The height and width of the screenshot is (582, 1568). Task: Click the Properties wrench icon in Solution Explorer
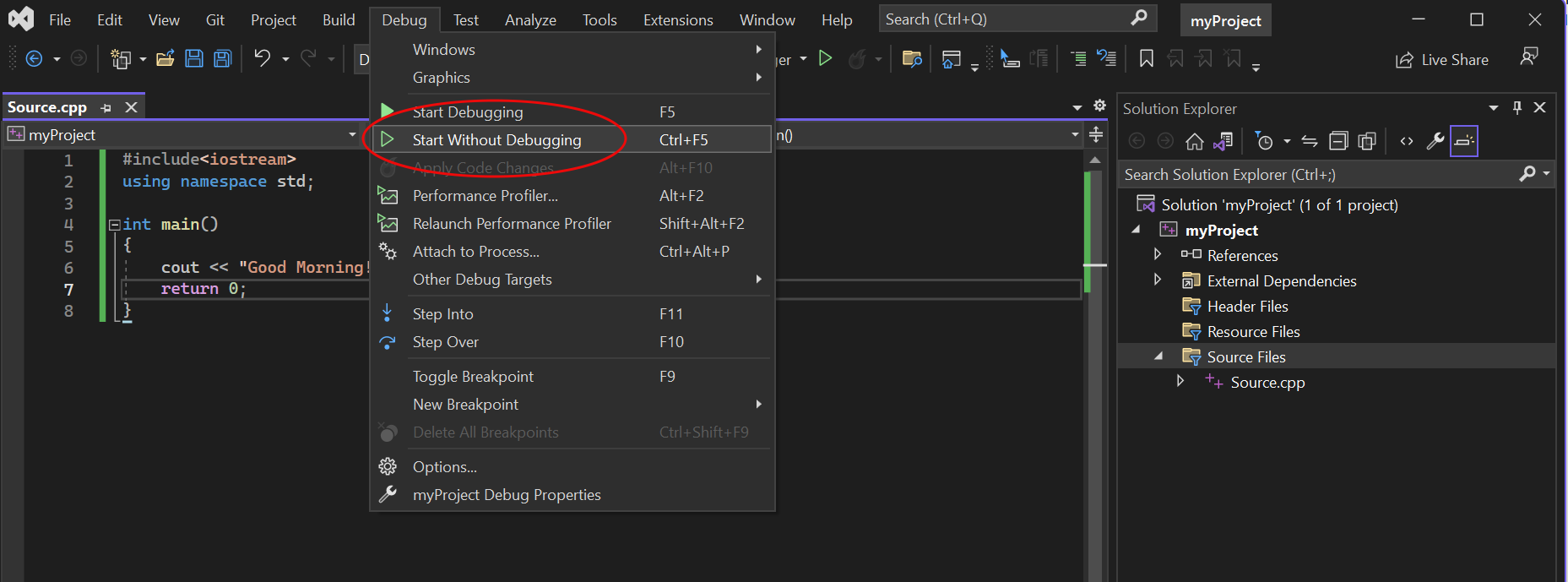1435,141
